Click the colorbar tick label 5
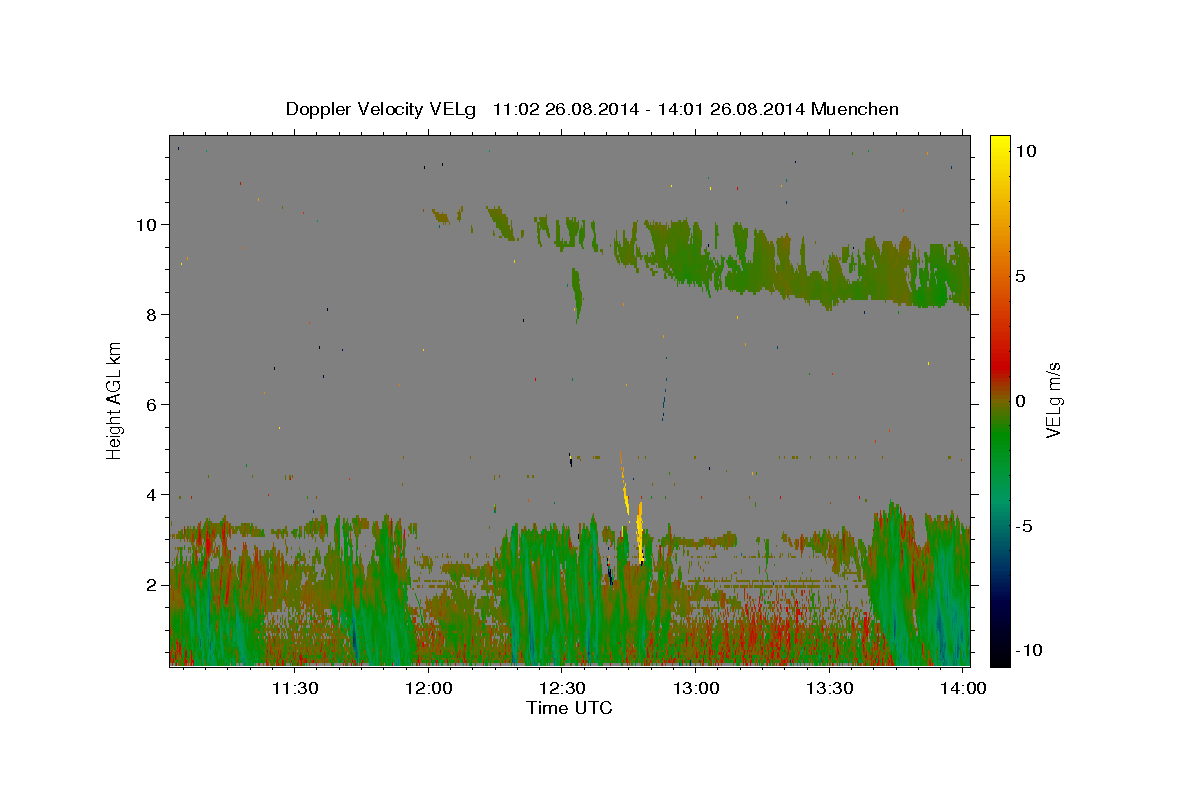This screenshot has width=1200, height=800. click(x=1020, y=276)
